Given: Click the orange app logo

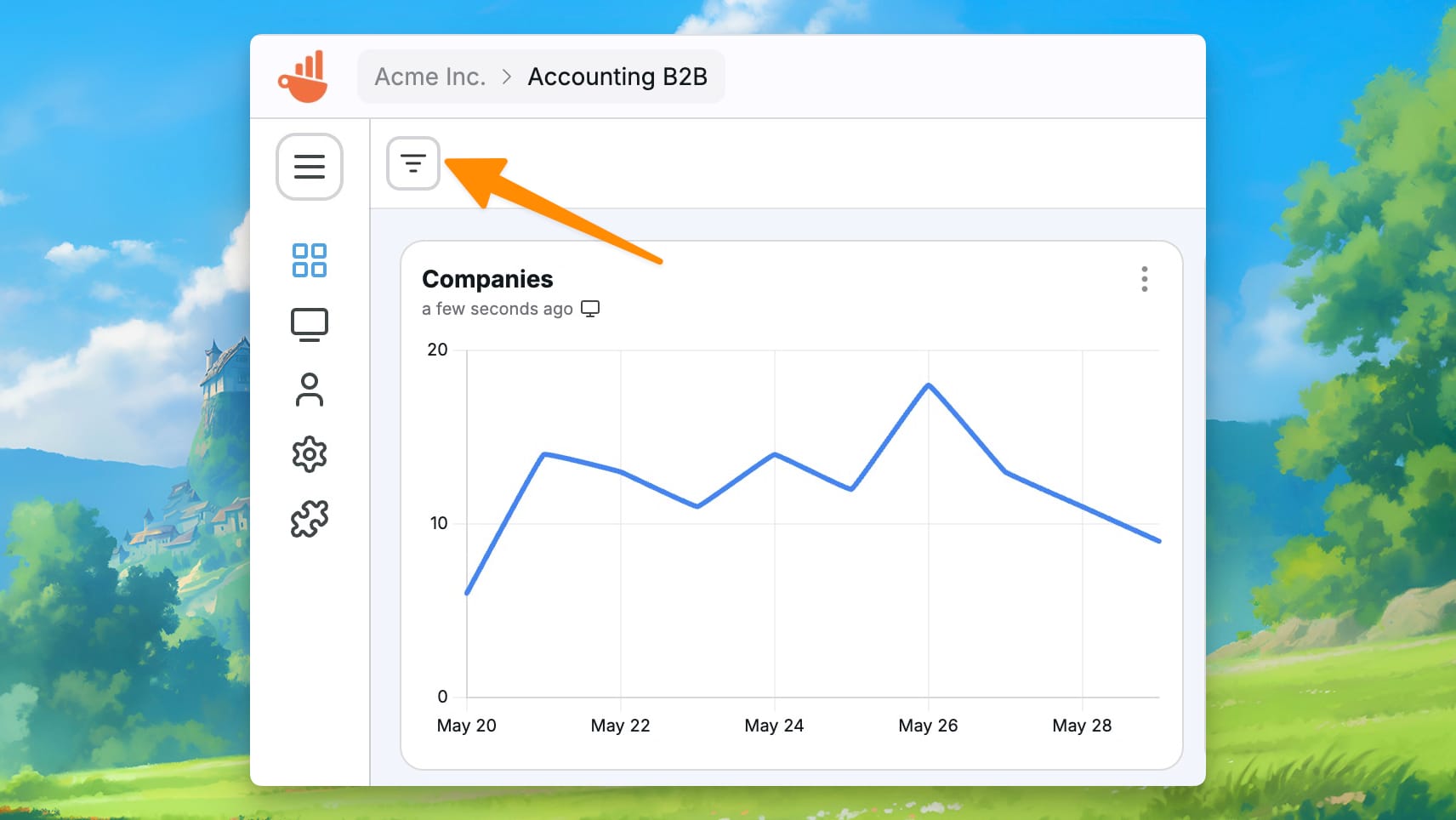Looking at the screenshot, I should point(304,77).
